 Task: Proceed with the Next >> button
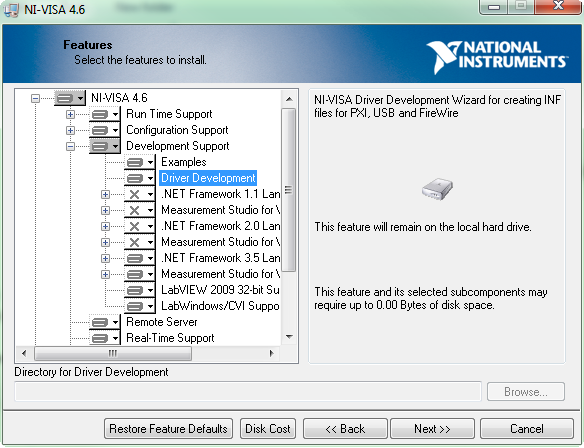click(432, 429)
